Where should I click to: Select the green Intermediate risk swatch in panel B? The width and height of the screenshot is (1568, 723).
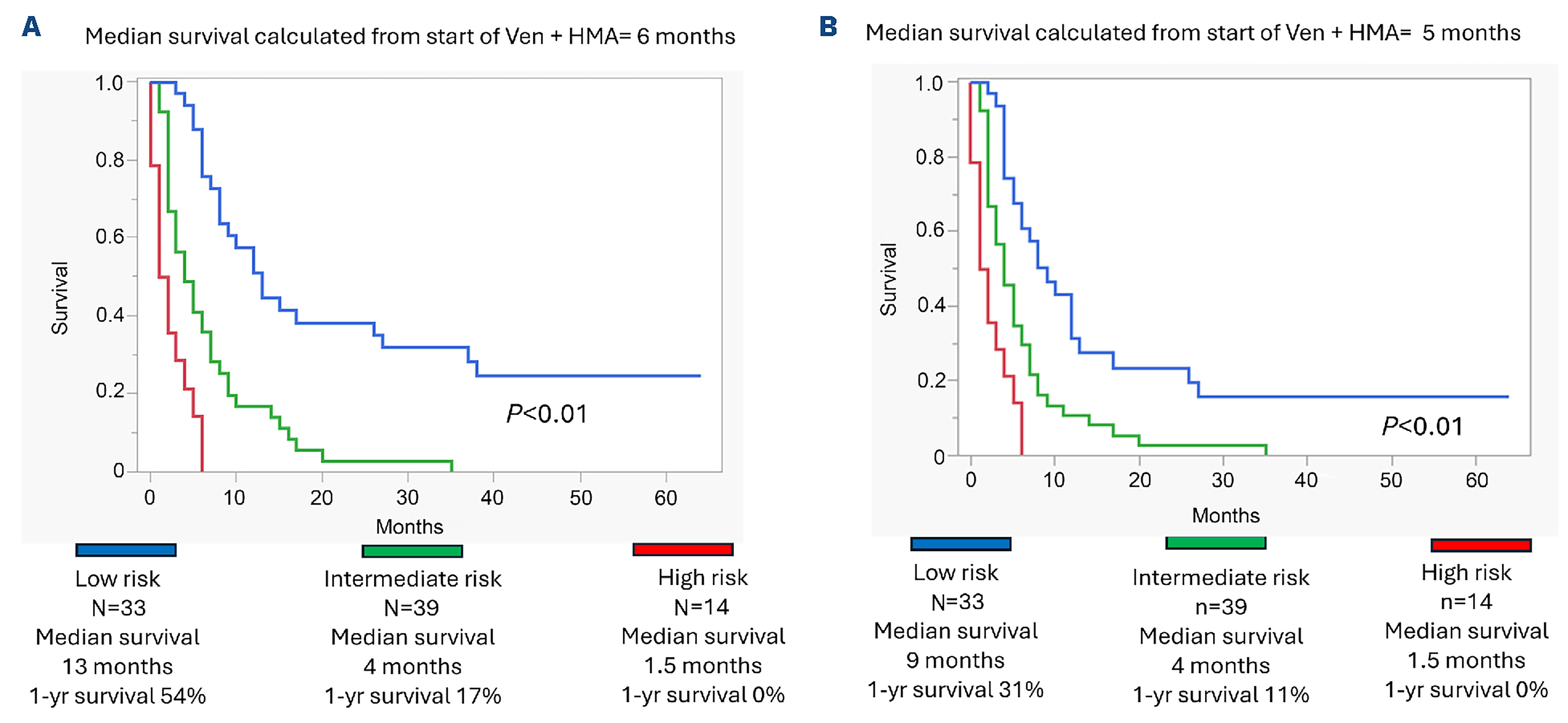1215,543
